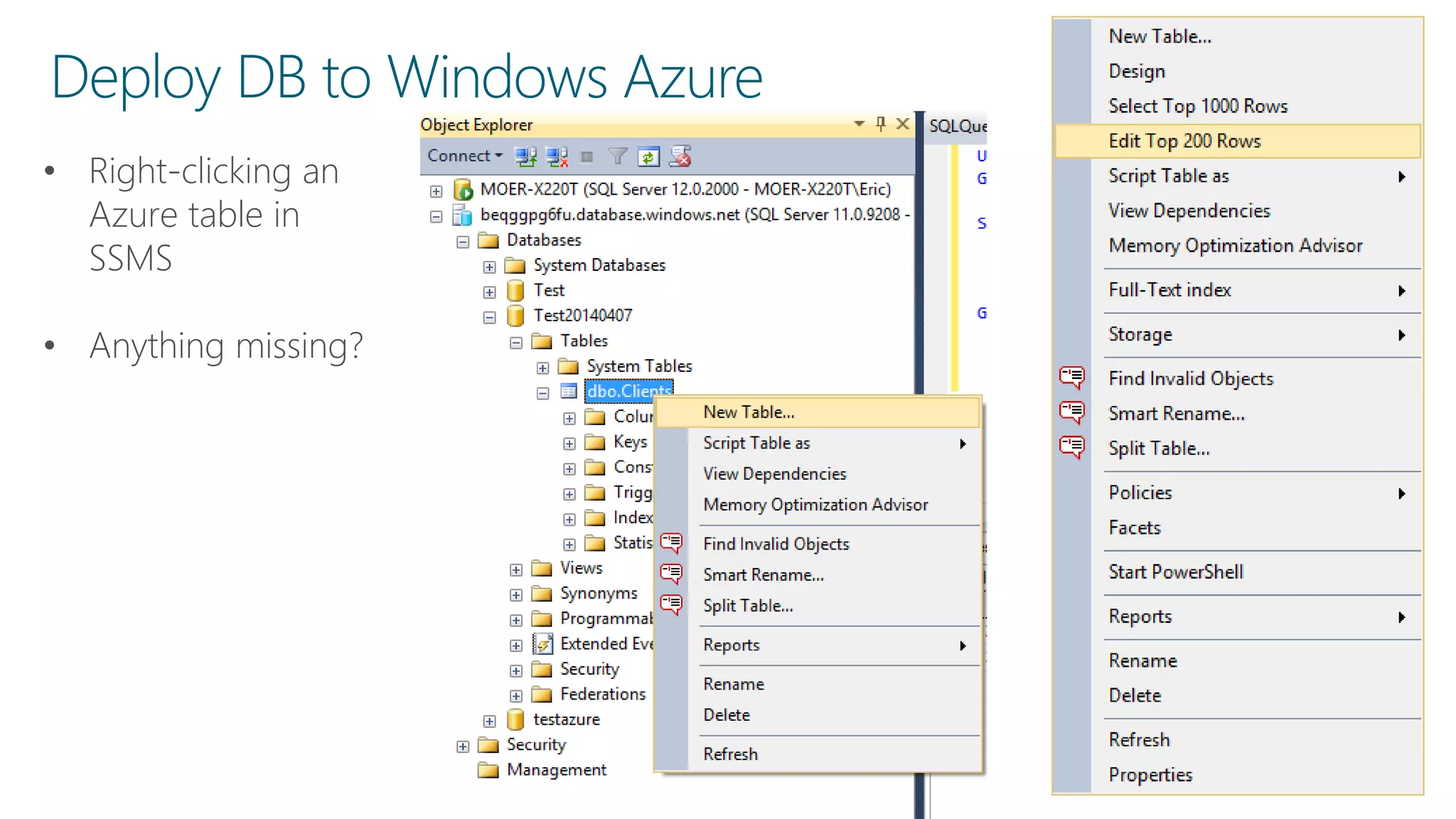Click Find Invalid Objects icon in full menu with Design
This screenshot has width=1456, height=819.
pyautogui.click(x=1072, y=378)
